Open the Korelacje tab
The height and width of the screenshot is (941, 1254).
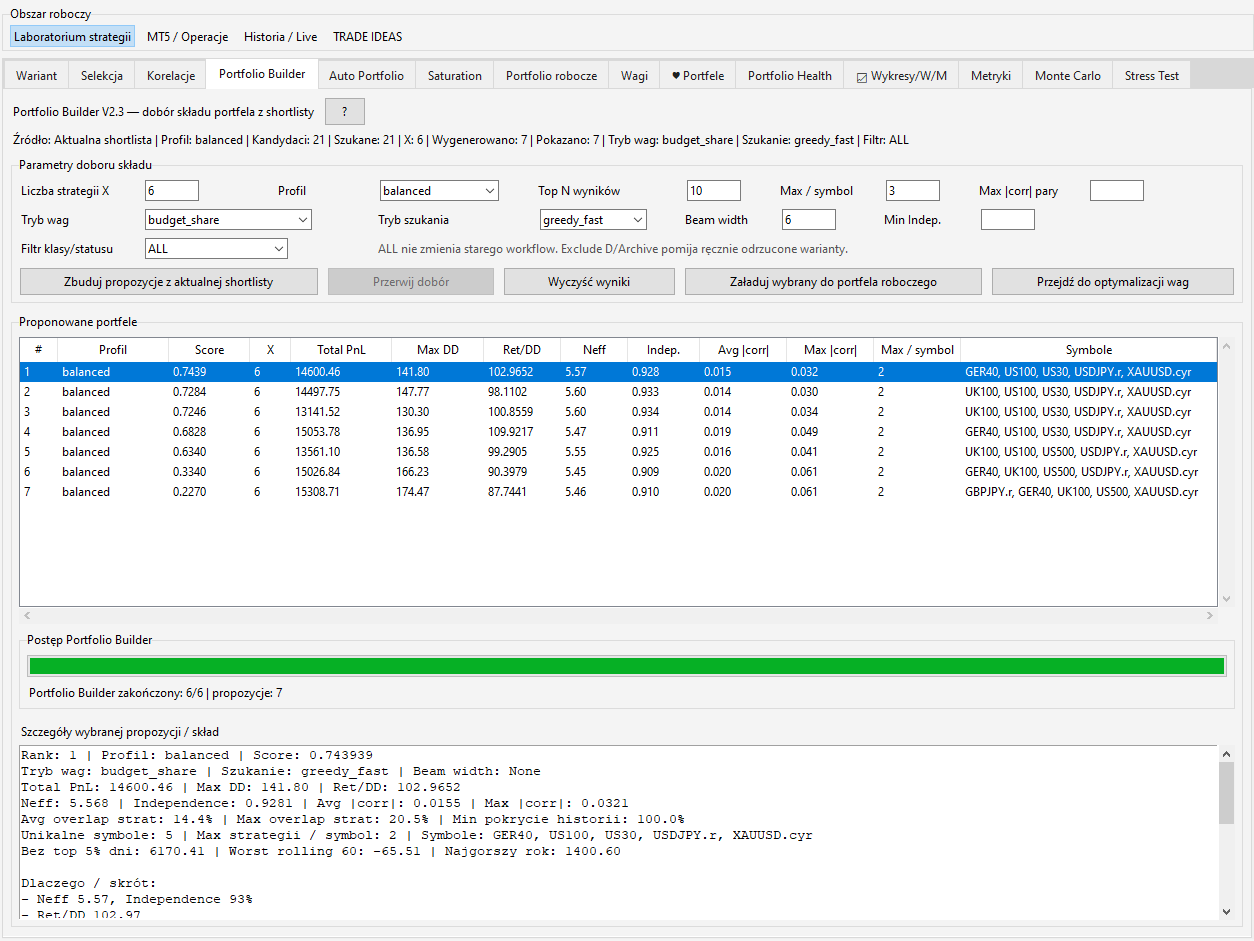(x=171, y=75)
